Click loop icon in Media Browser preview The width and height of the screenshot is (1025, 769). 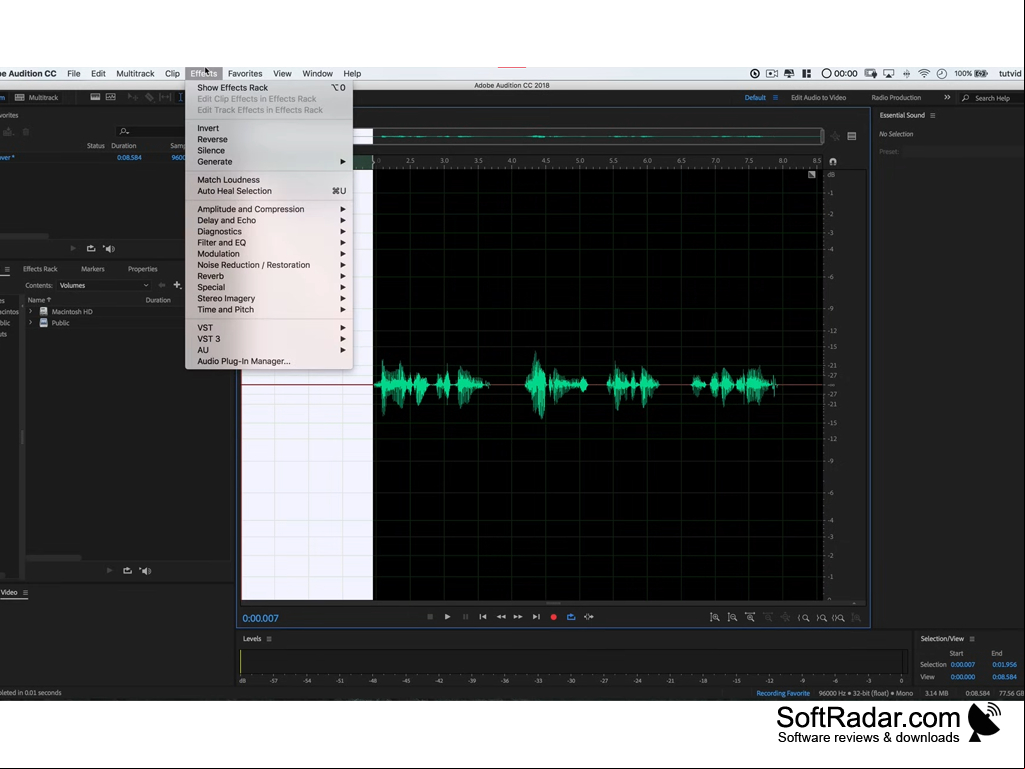127,571
